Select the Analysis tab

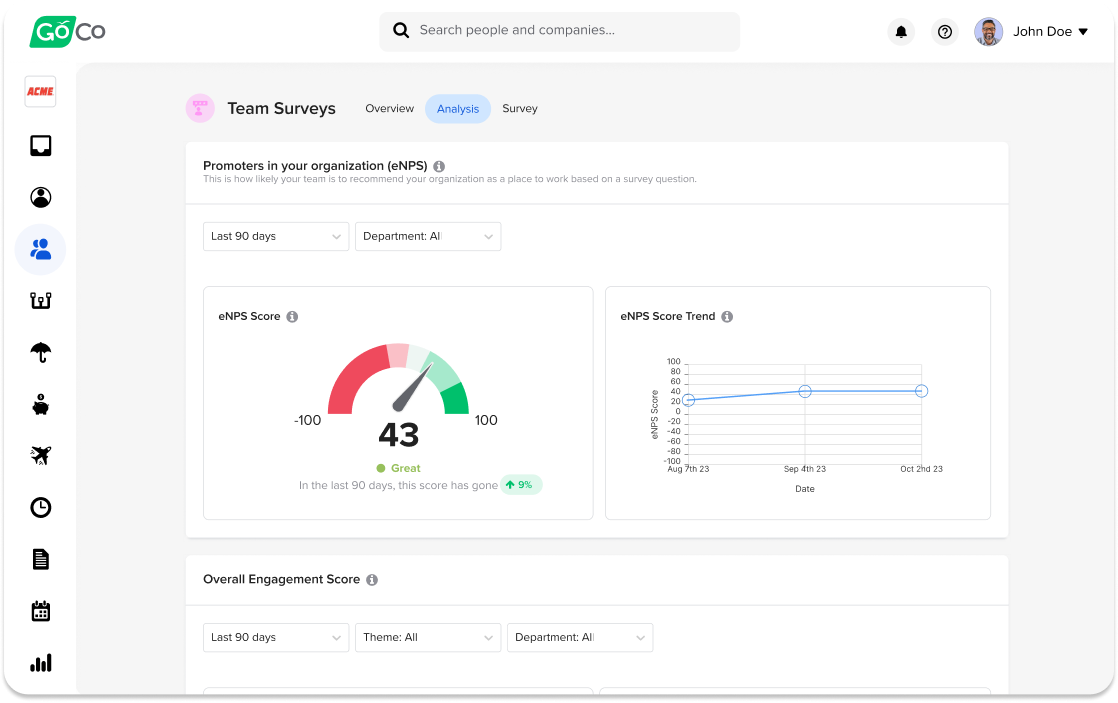[458, 108]
